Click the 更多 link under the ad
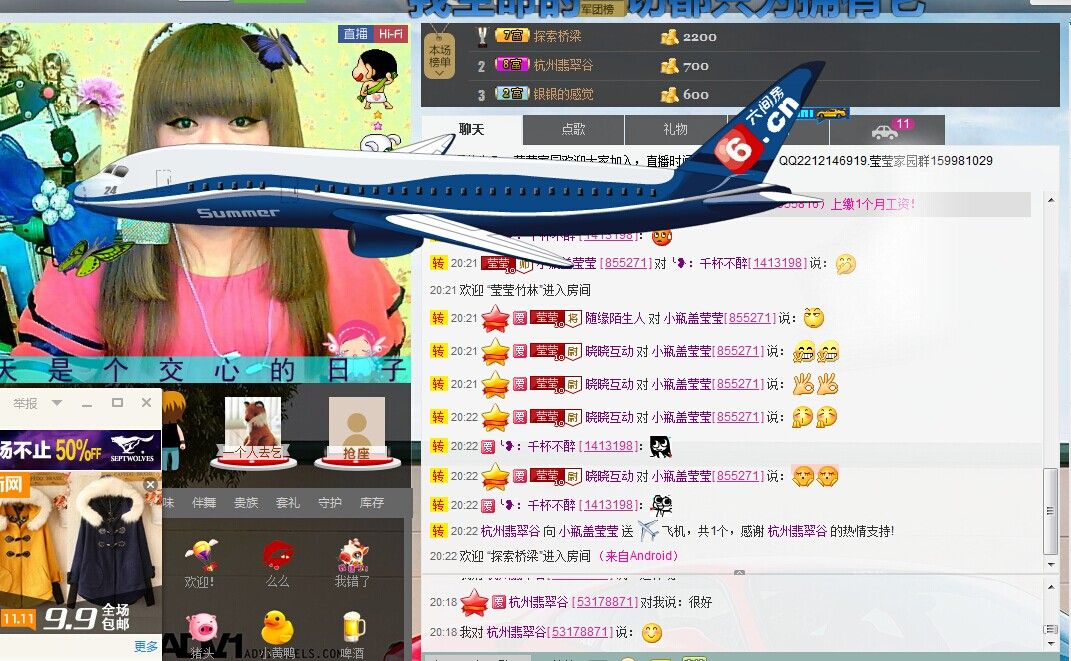 (145, 646)
